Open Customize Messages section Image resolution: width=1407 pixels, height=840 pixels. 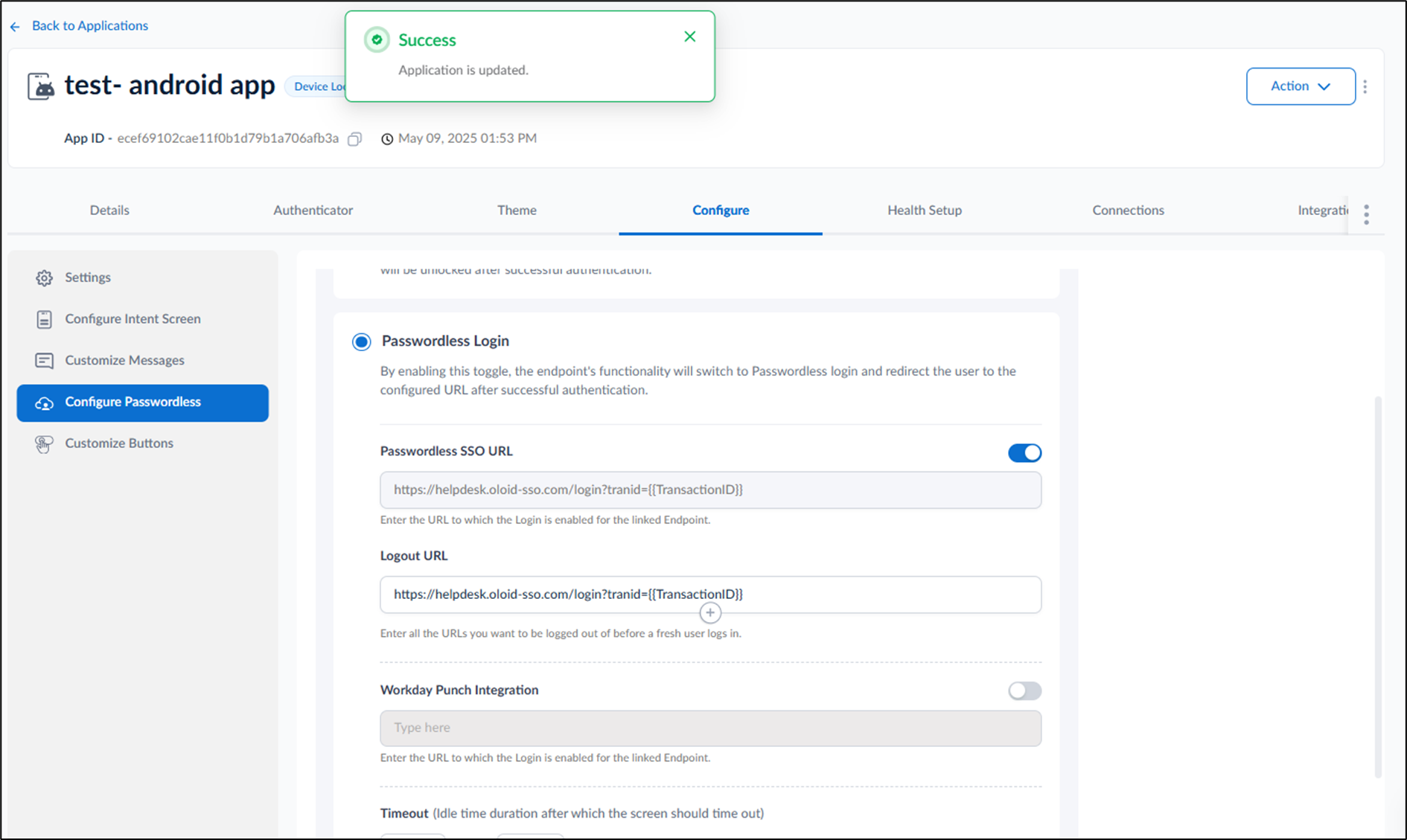pyautogui.click(x=124, y=360)
